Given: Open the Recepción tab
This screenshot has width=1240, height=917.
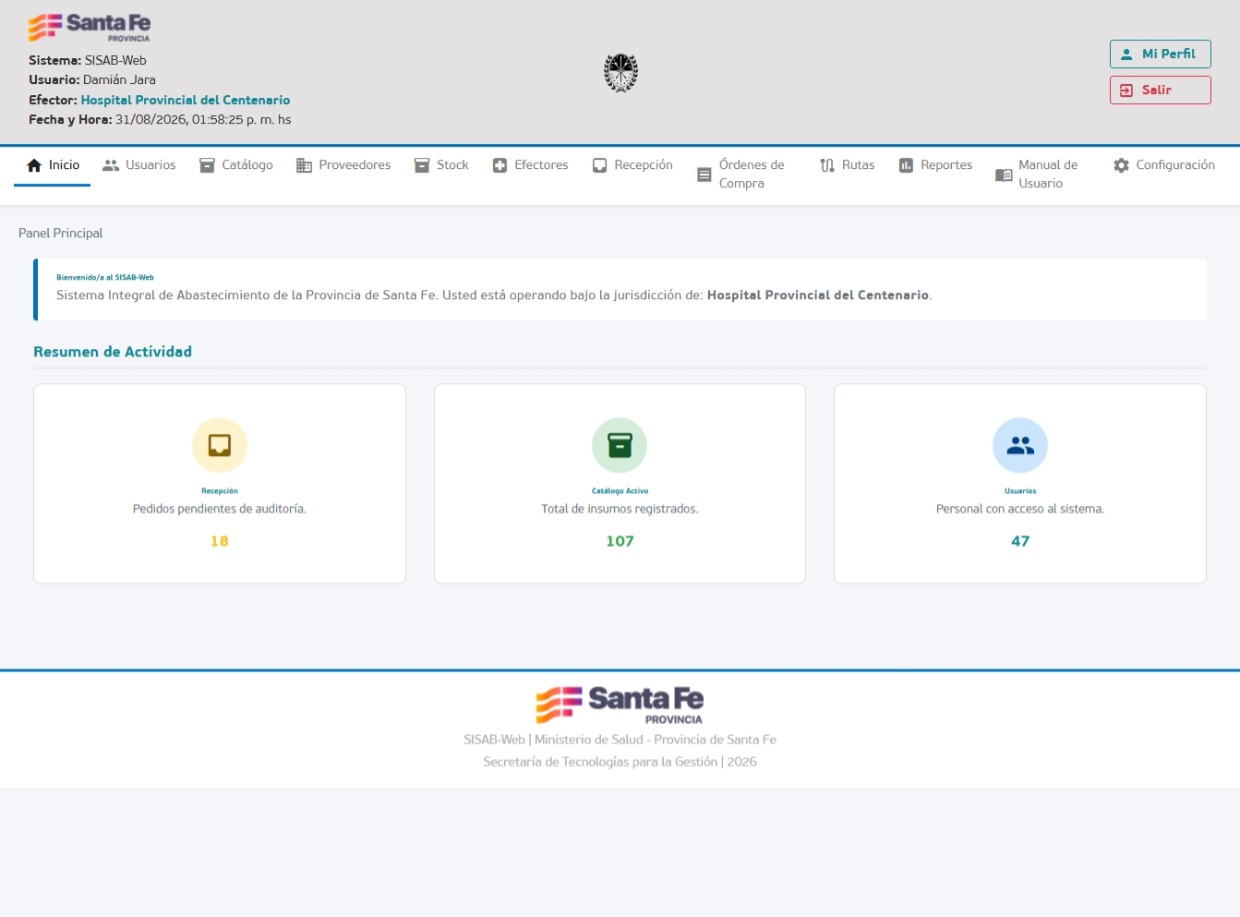Looking at the screenshot, I should (632, 166).
